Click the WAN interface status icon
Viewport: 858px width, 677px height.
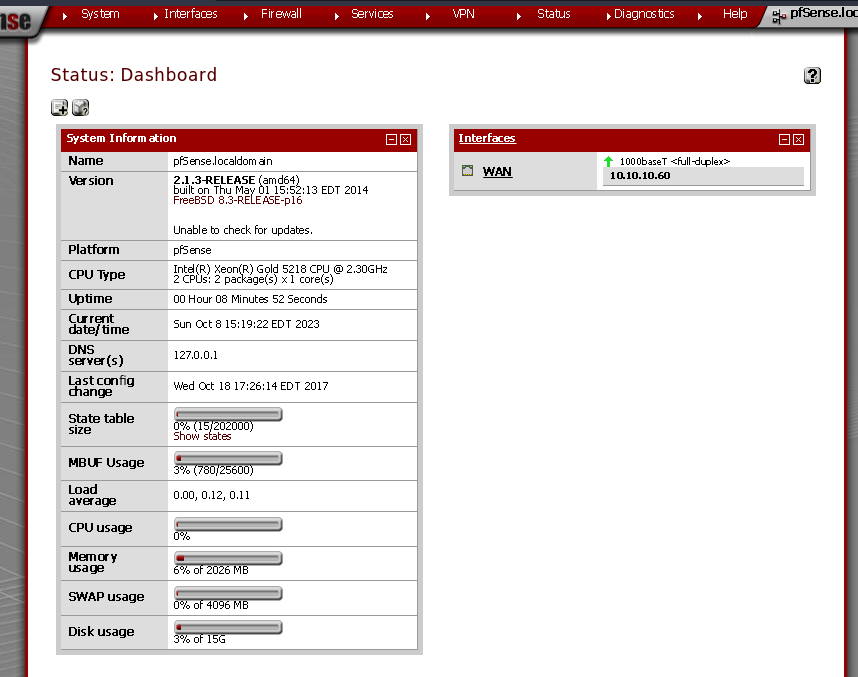pyautogui.click(x=467, y=171)
